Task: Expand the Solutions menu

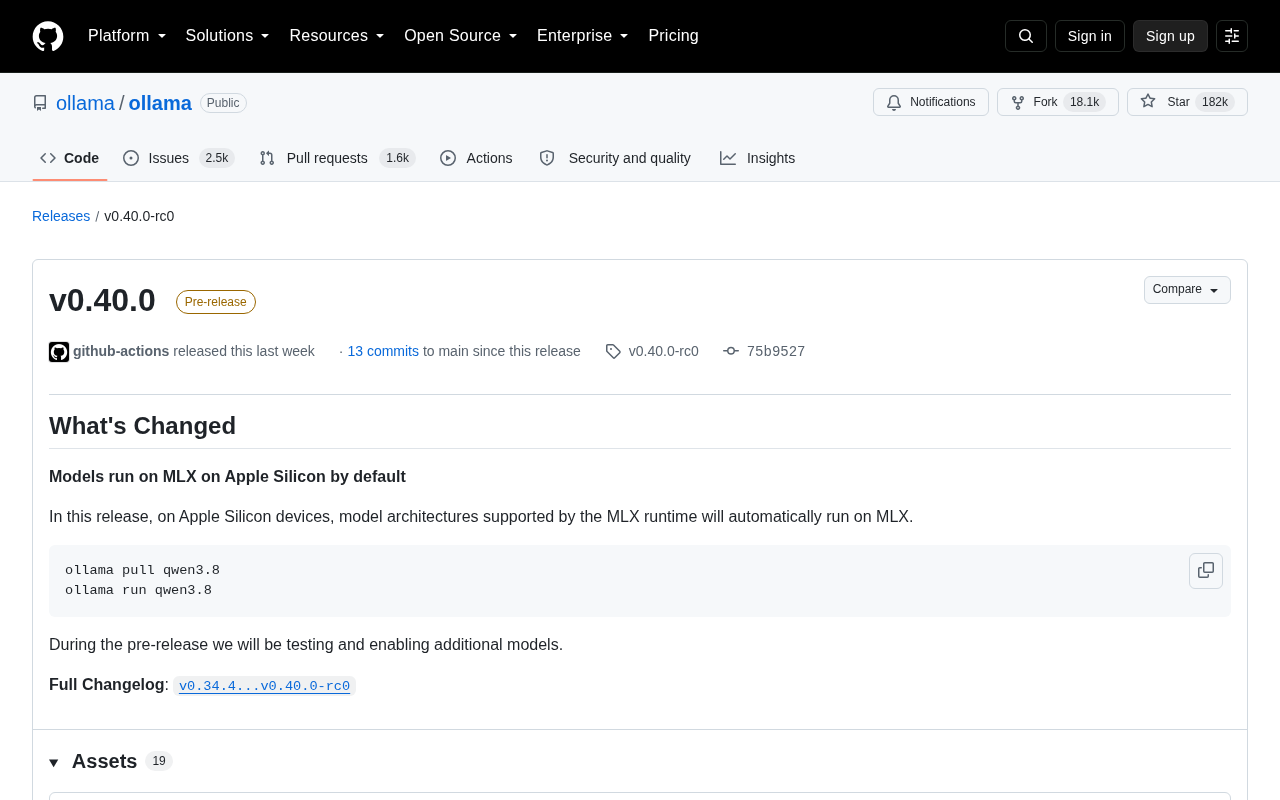Action: 228,36
